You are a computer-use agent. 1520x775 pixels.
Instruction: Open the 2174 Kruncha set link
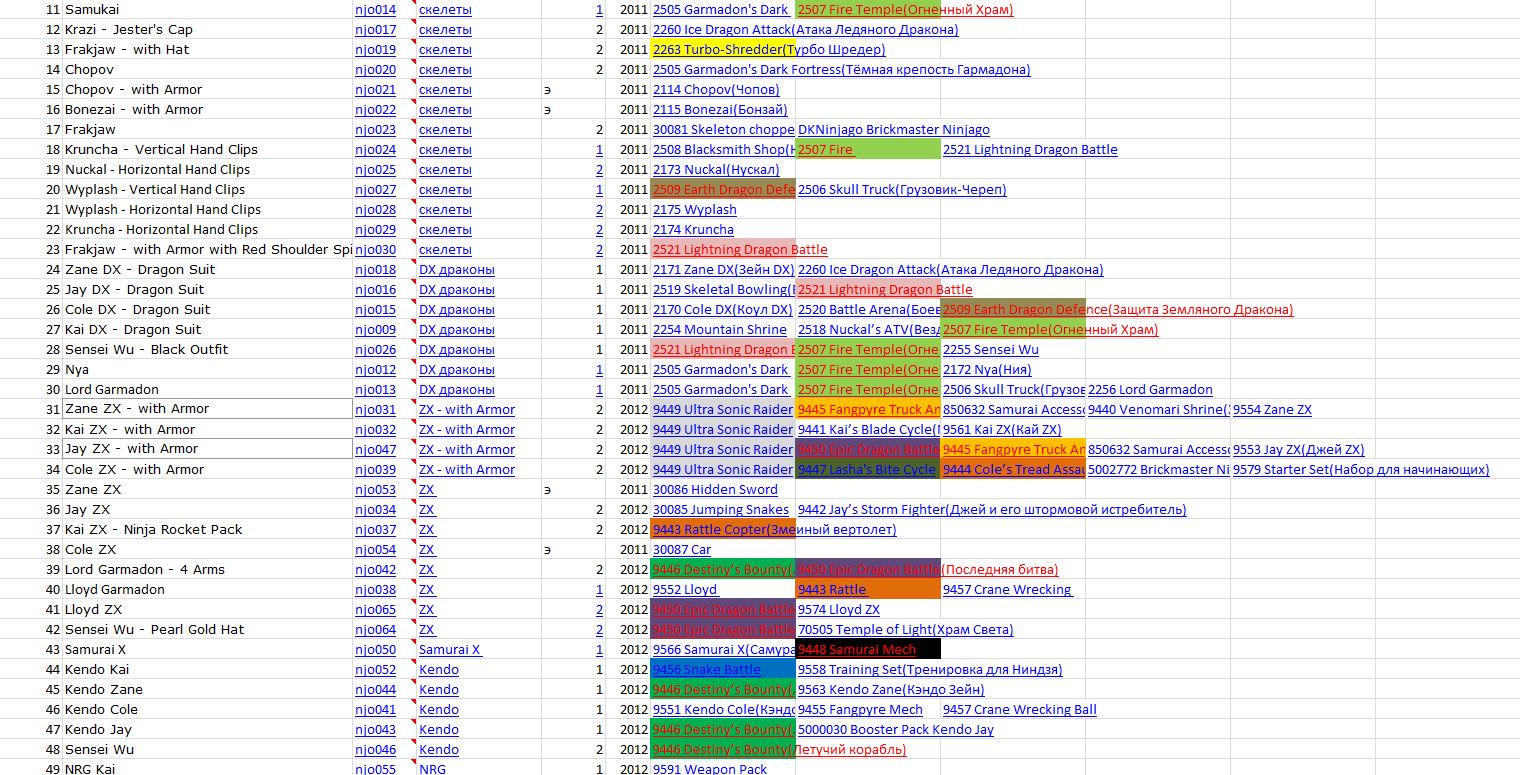pyautogui.click(x=693, y=230)
